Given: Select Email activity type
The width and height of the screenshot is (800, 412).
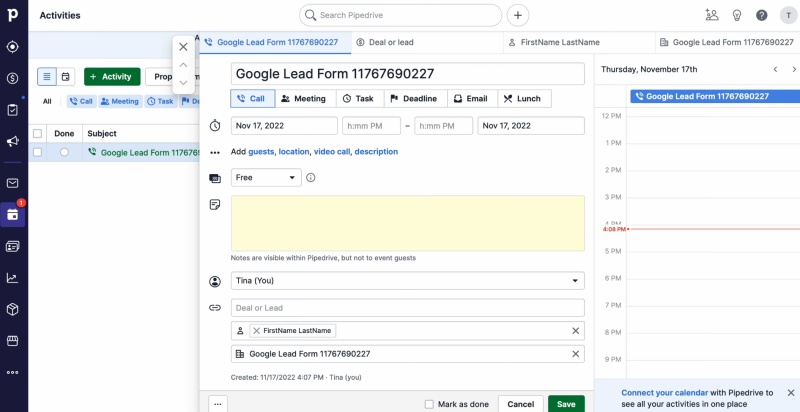Looking at the screenshot, I should point(472,99).
